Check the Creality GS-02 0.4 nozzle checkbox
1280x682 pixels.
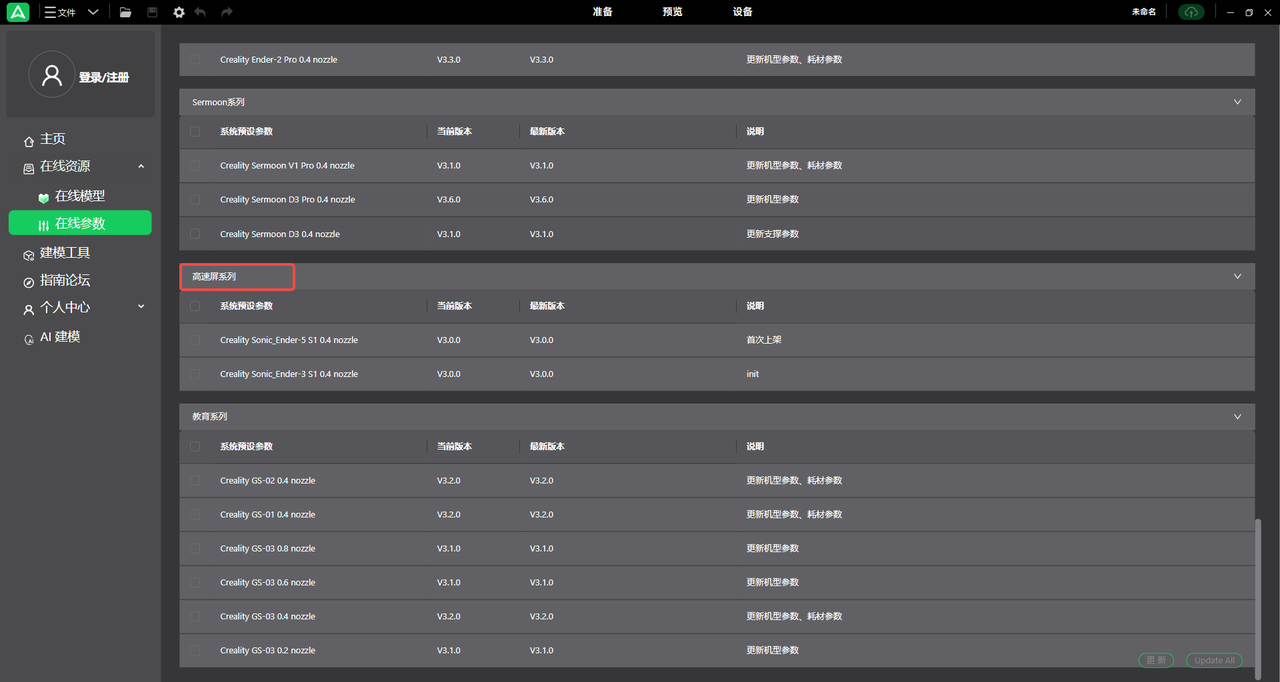point(195,480)
